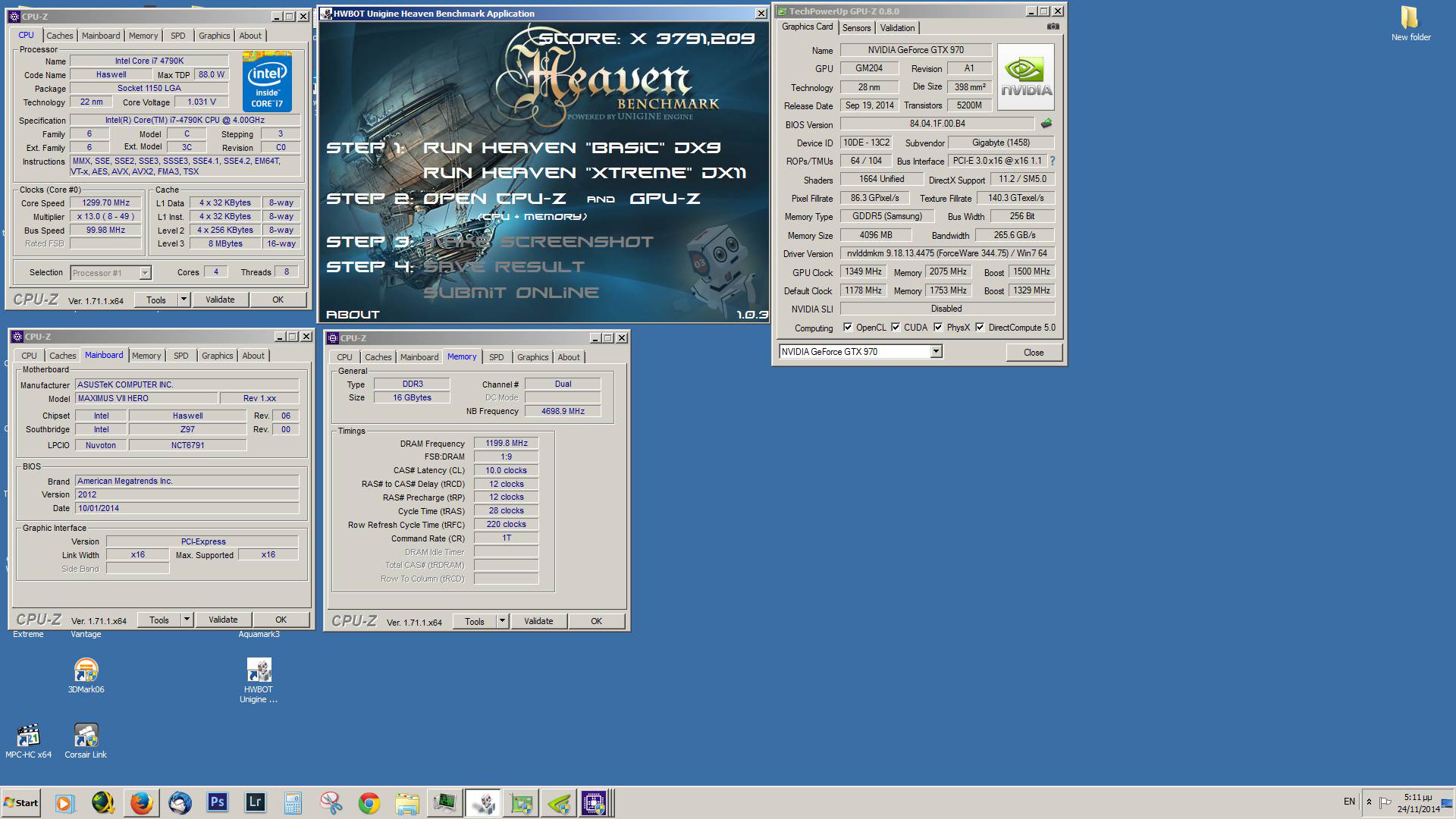This screenshot has width=1456, height=819.
Task: Open the Processor #1 selection dropdown
Action: (x=145, y=273)
